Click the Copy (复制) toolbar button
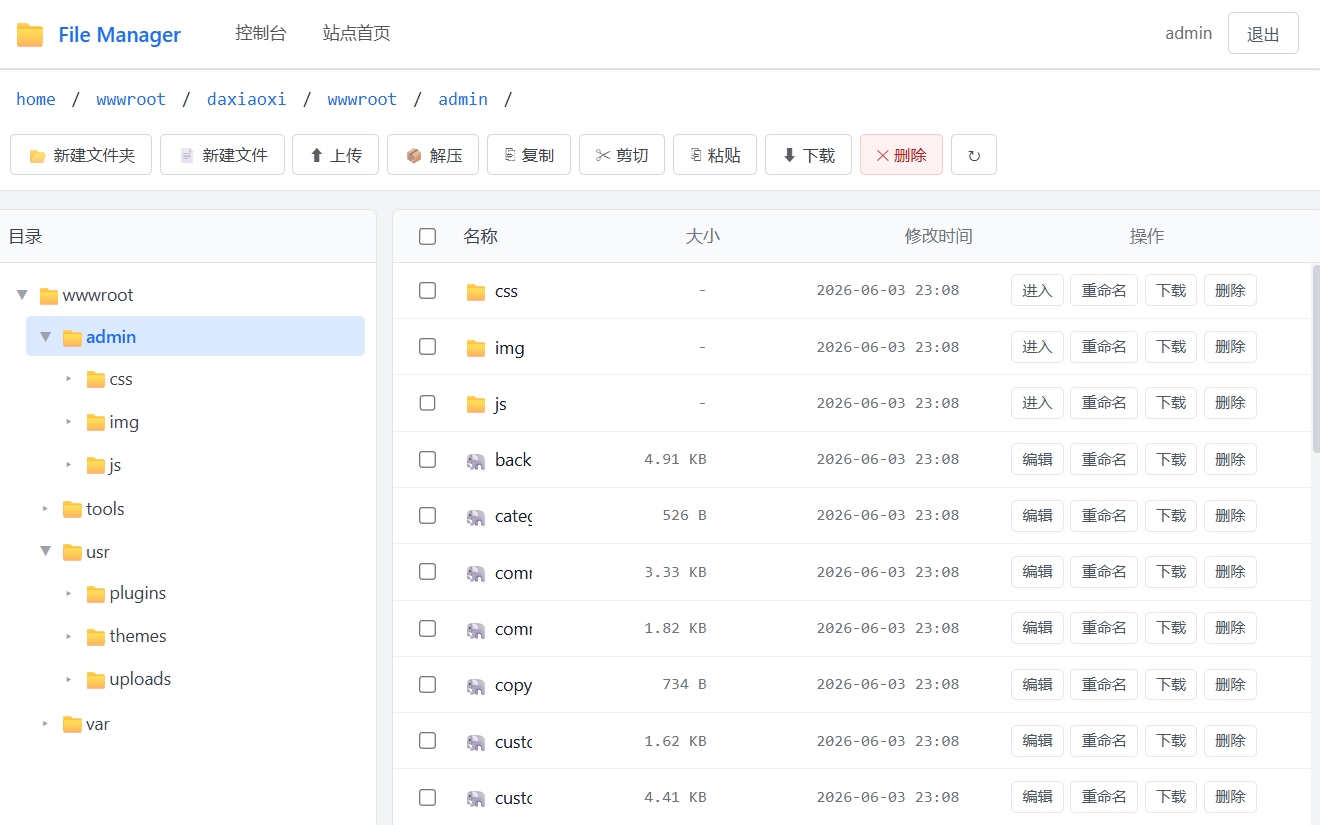 pyautogui.click(x=529, y=155)
